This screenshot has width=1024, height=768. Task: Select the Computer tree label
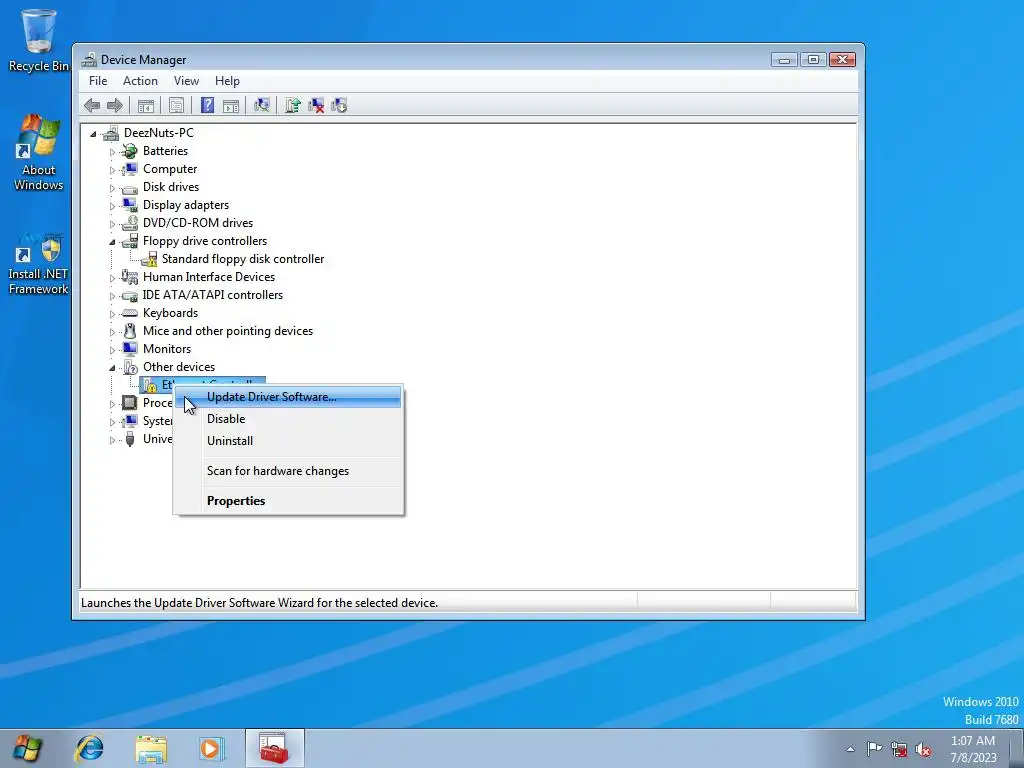(x=170, y=169)
